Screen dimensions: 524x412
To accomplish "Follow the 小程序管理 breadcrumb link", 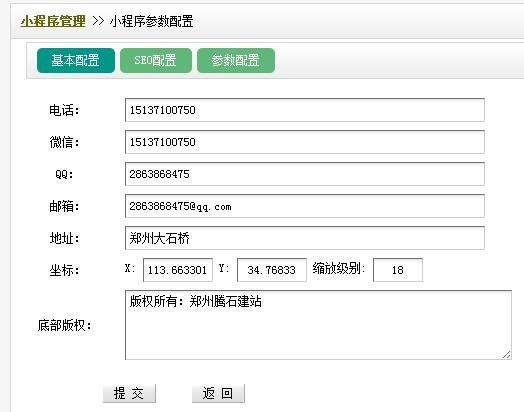I will (53, 21).
